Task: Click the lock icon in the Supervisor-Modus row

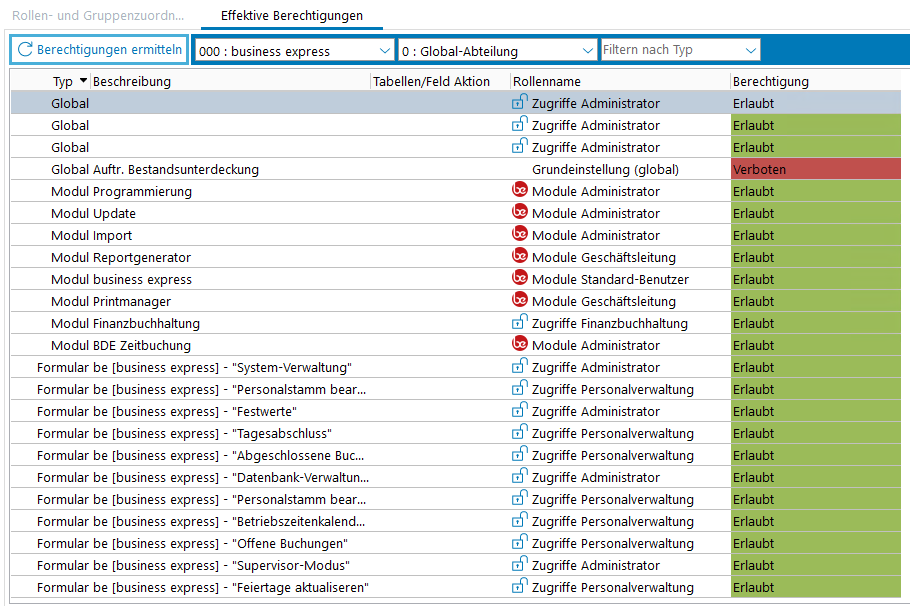Action: pos(519,564)
